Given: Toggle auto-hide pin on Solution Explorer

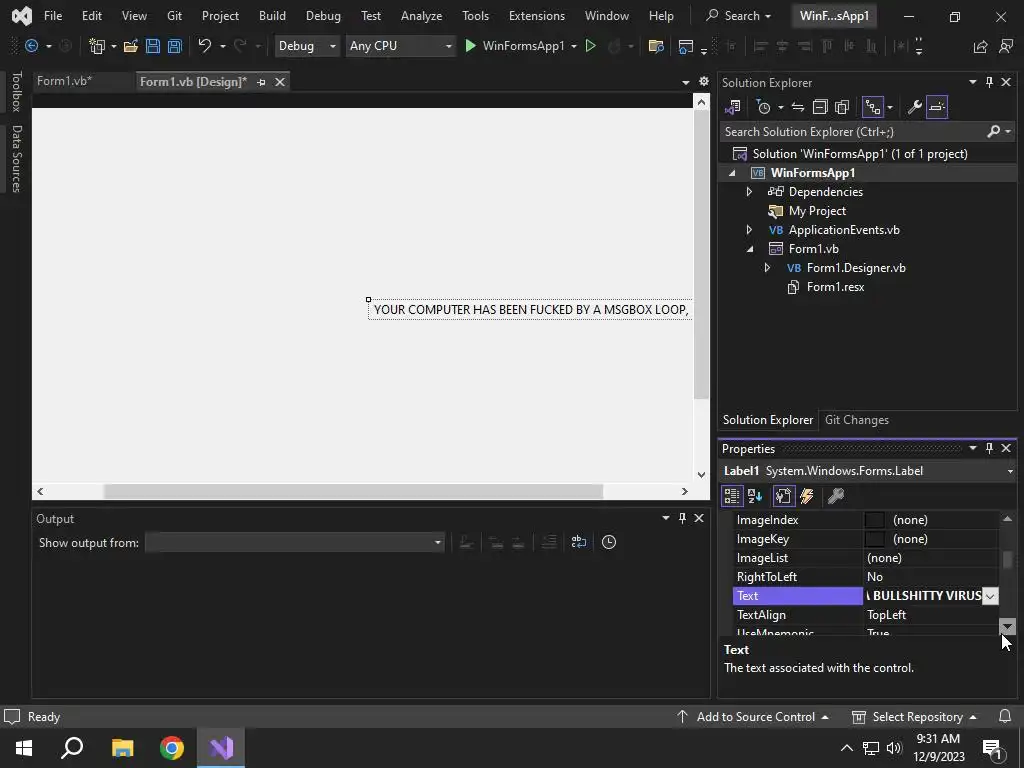Looking at the screenshot, I should [989, 82].
